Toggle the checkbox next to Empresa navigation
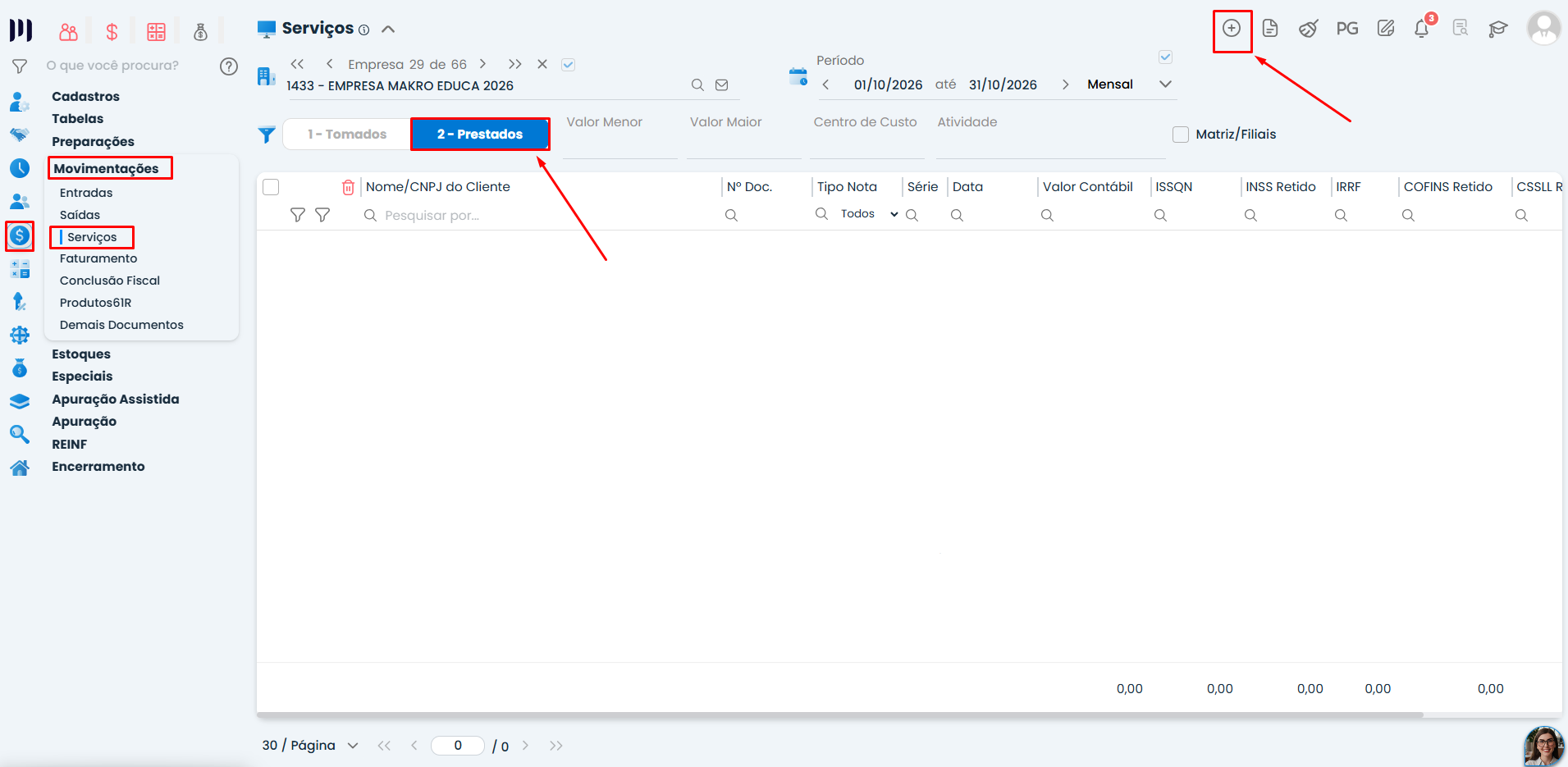Viewport: 1568px width, 767px height. tap(568, 64)
